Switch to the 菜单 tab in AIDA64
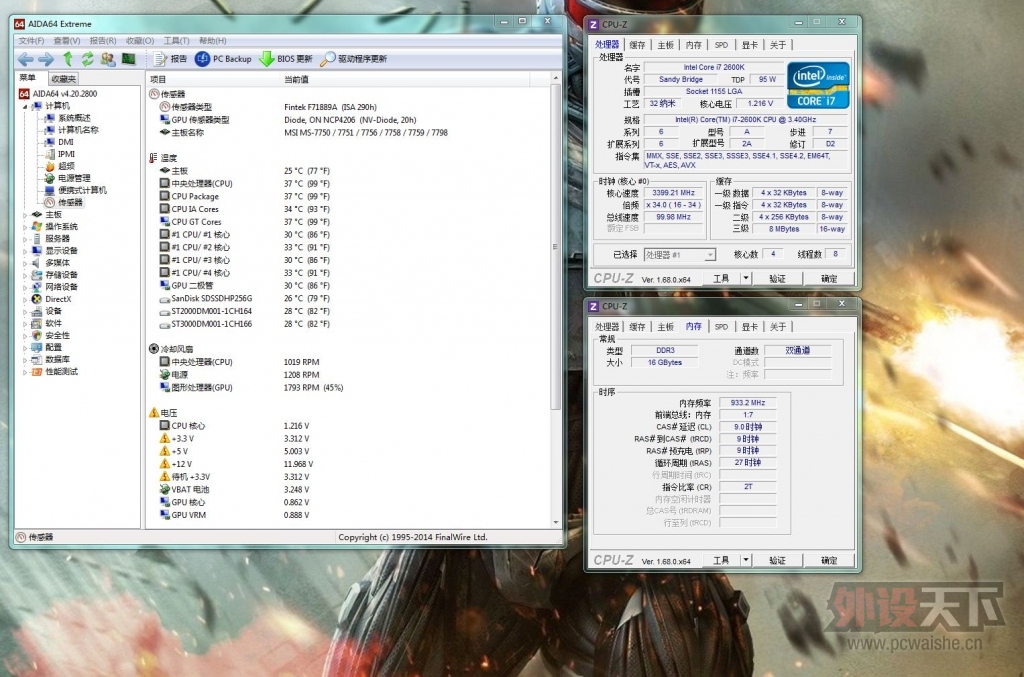Image resolution: width=1024 pixels, height=677 pixels. click(x=28, y=78)
